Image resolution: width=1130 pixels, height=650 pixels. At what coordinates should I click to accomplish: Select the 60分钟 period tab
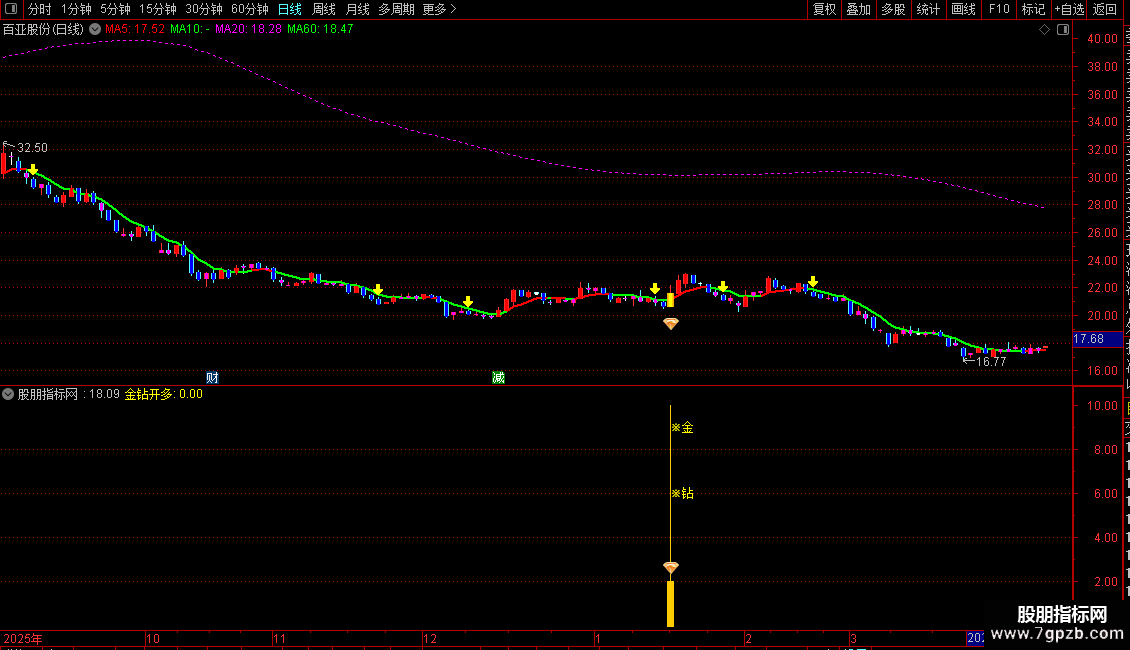click(x=250, y=9)
